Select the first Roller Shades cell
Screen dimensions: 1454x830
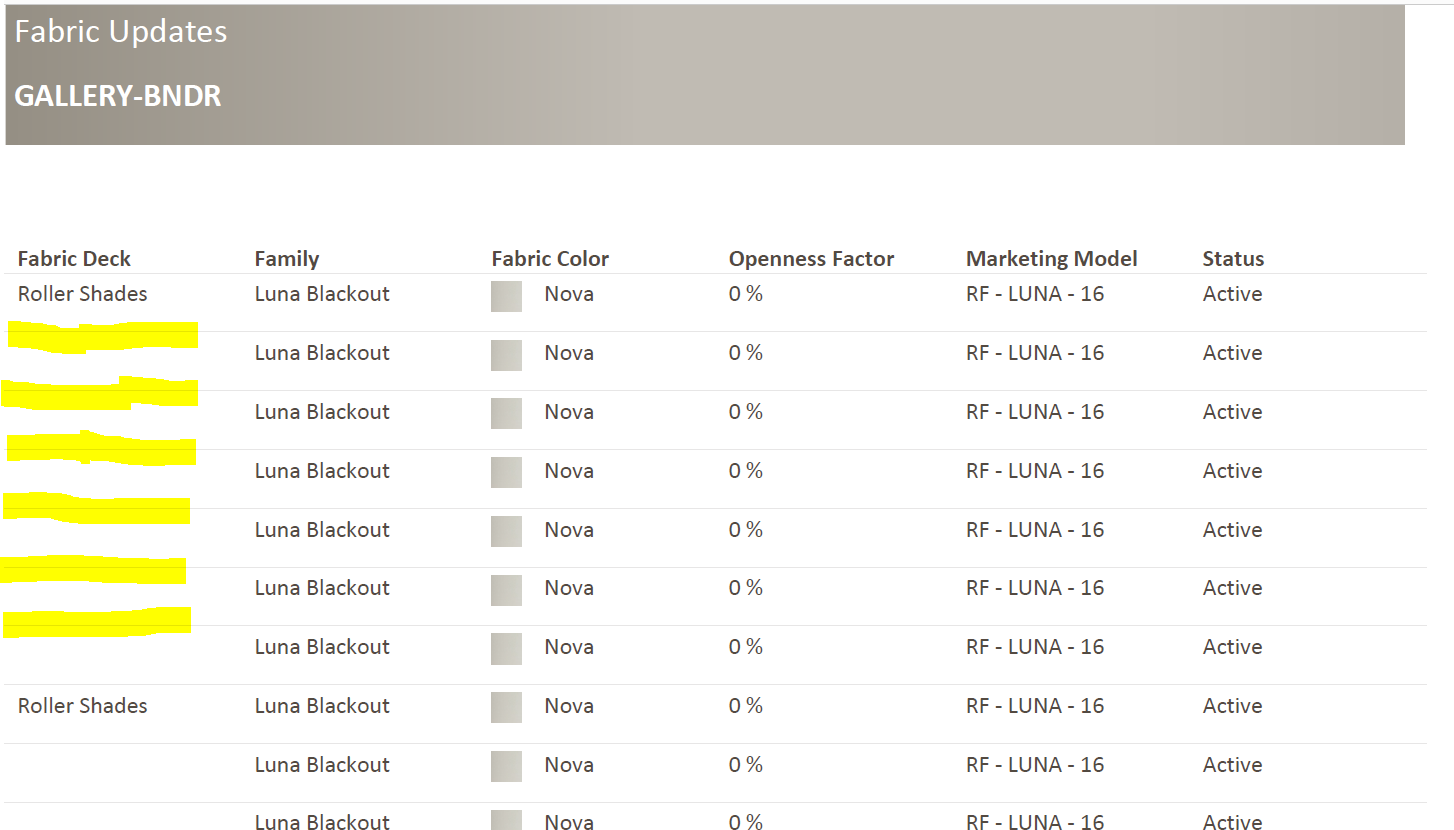[82, 293]
